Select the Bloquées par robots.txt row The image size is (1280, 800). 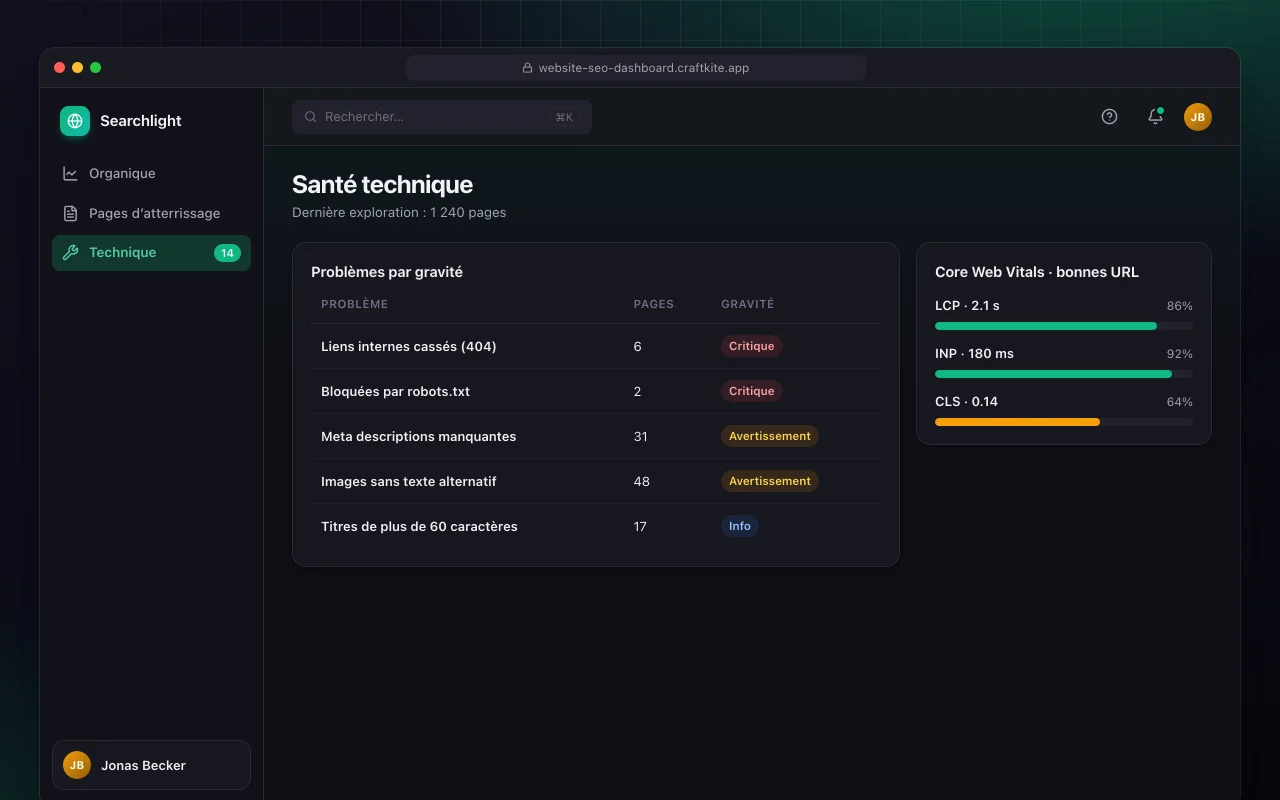click(x=596, y=391)
